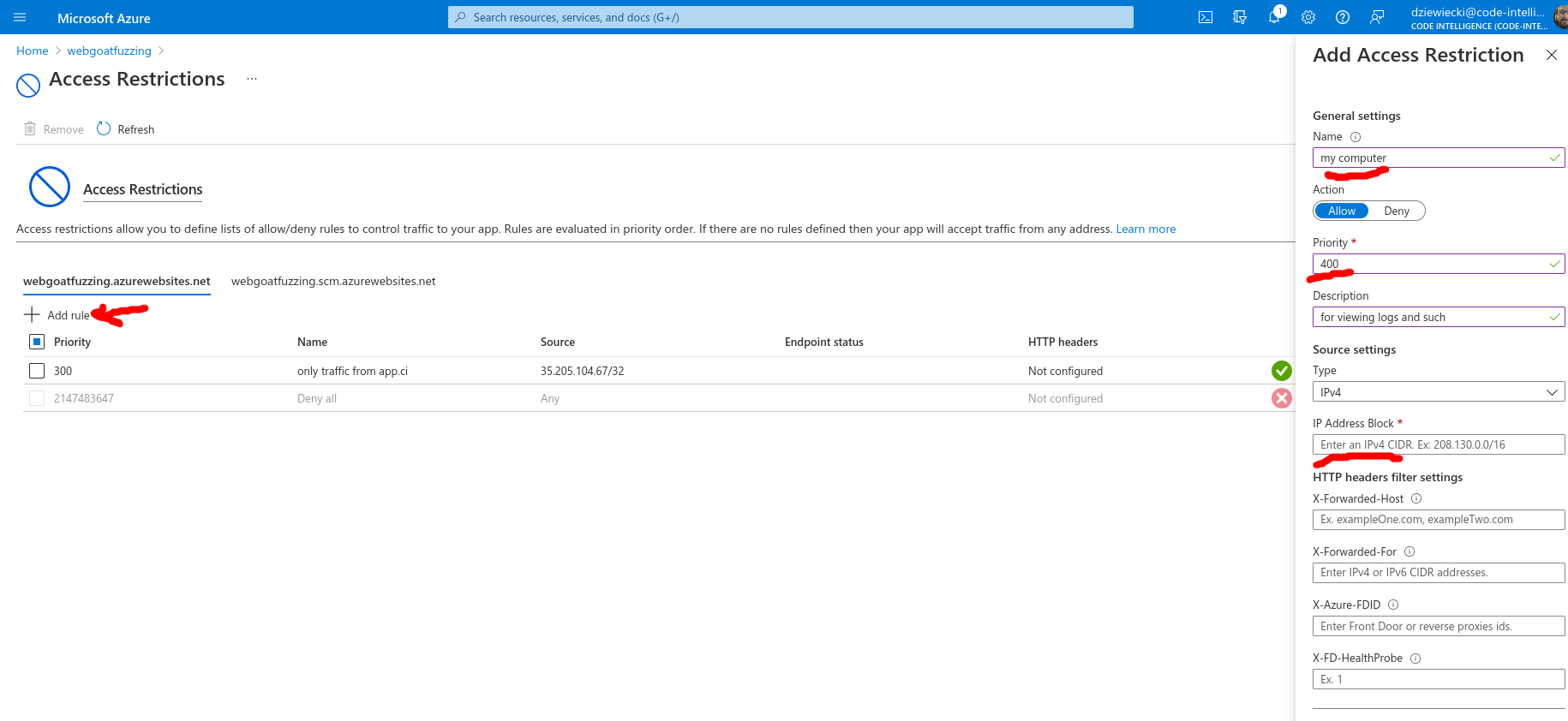This screenshot has width=1568, height=721.
Task: Open the Azure portal hamburger menu
Action: tap(20, 17)
